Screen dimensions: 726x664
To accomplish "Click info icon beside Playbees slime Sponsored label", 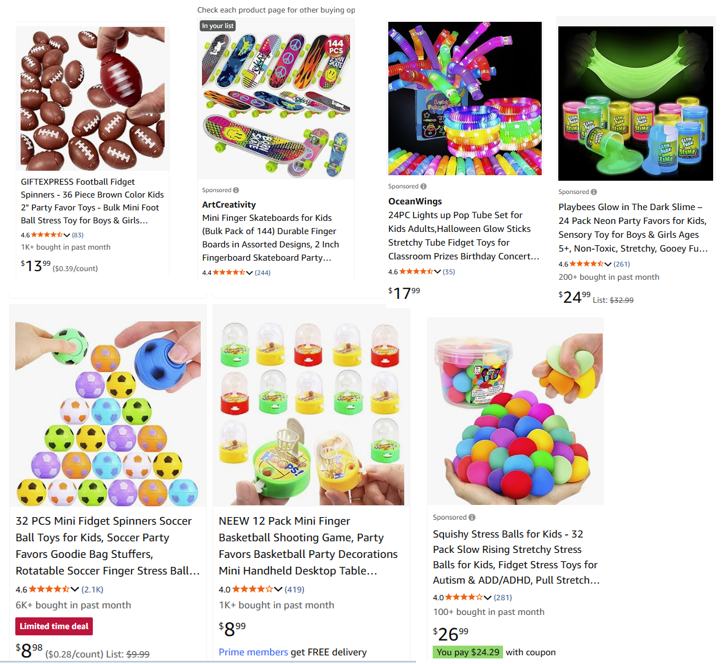I will [594, 192].
